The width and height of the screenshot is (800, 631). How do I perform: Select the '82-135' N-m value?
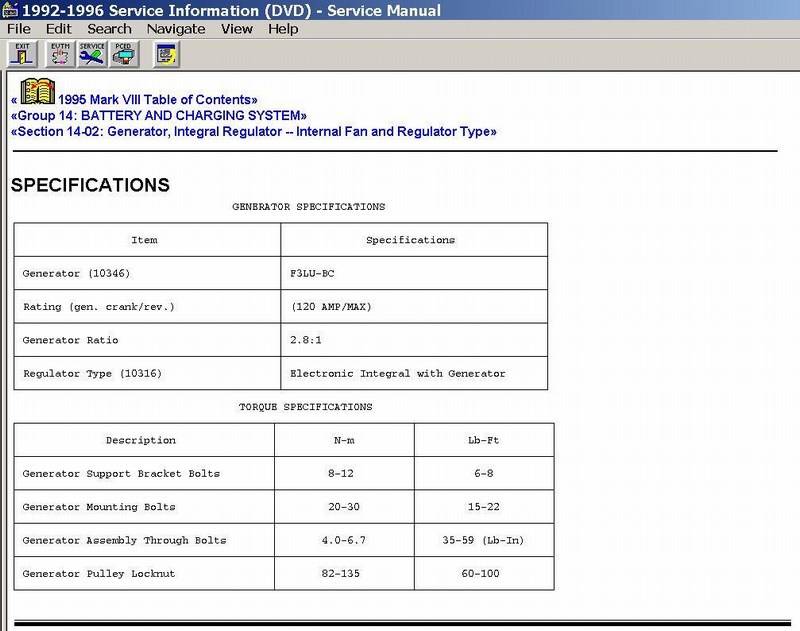pyautogui.click(x=340, y=574)
